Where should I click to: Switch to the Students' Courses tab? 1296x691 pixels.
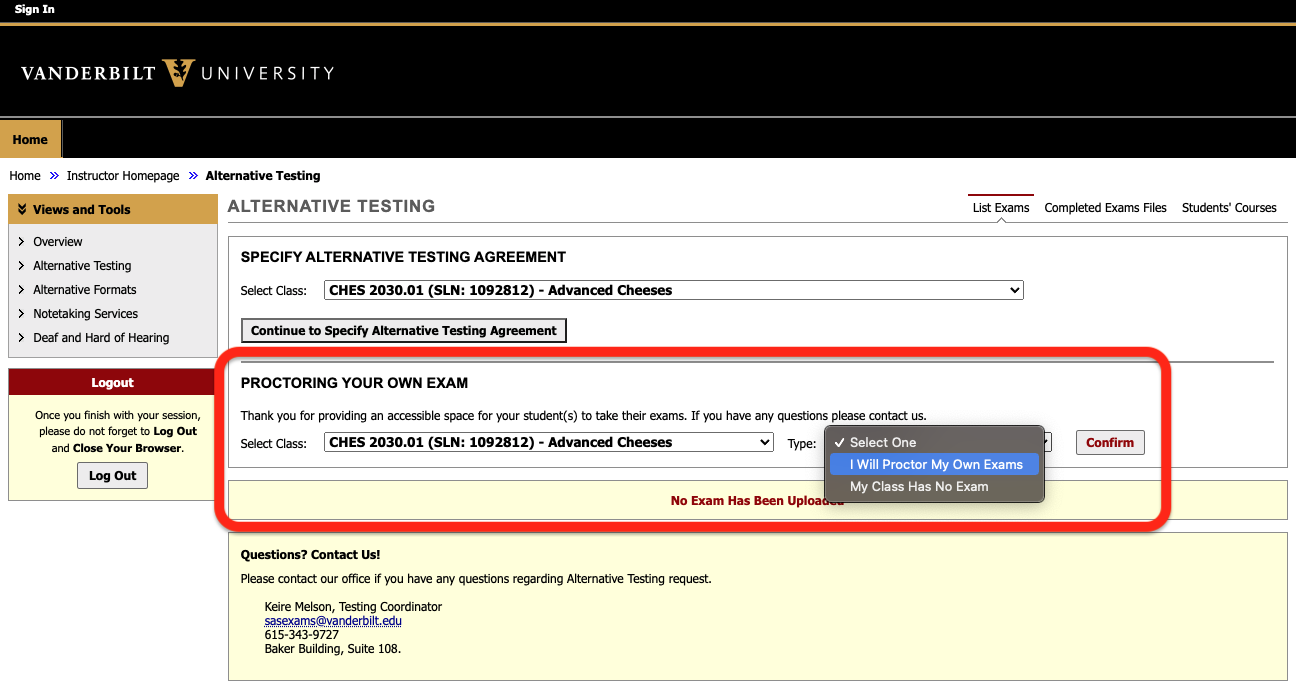(x=1229, y=207)
